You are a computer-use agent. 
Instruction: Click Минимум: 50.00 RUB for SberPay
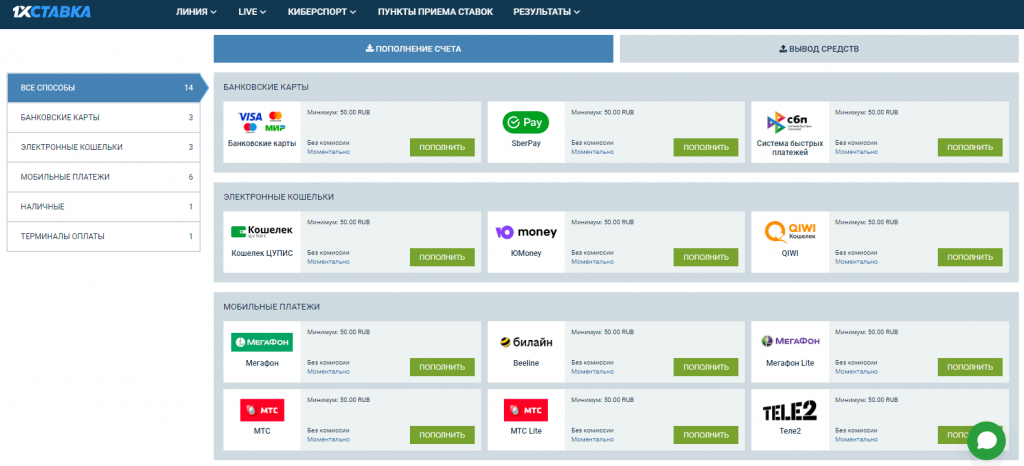tap(603, 112)
